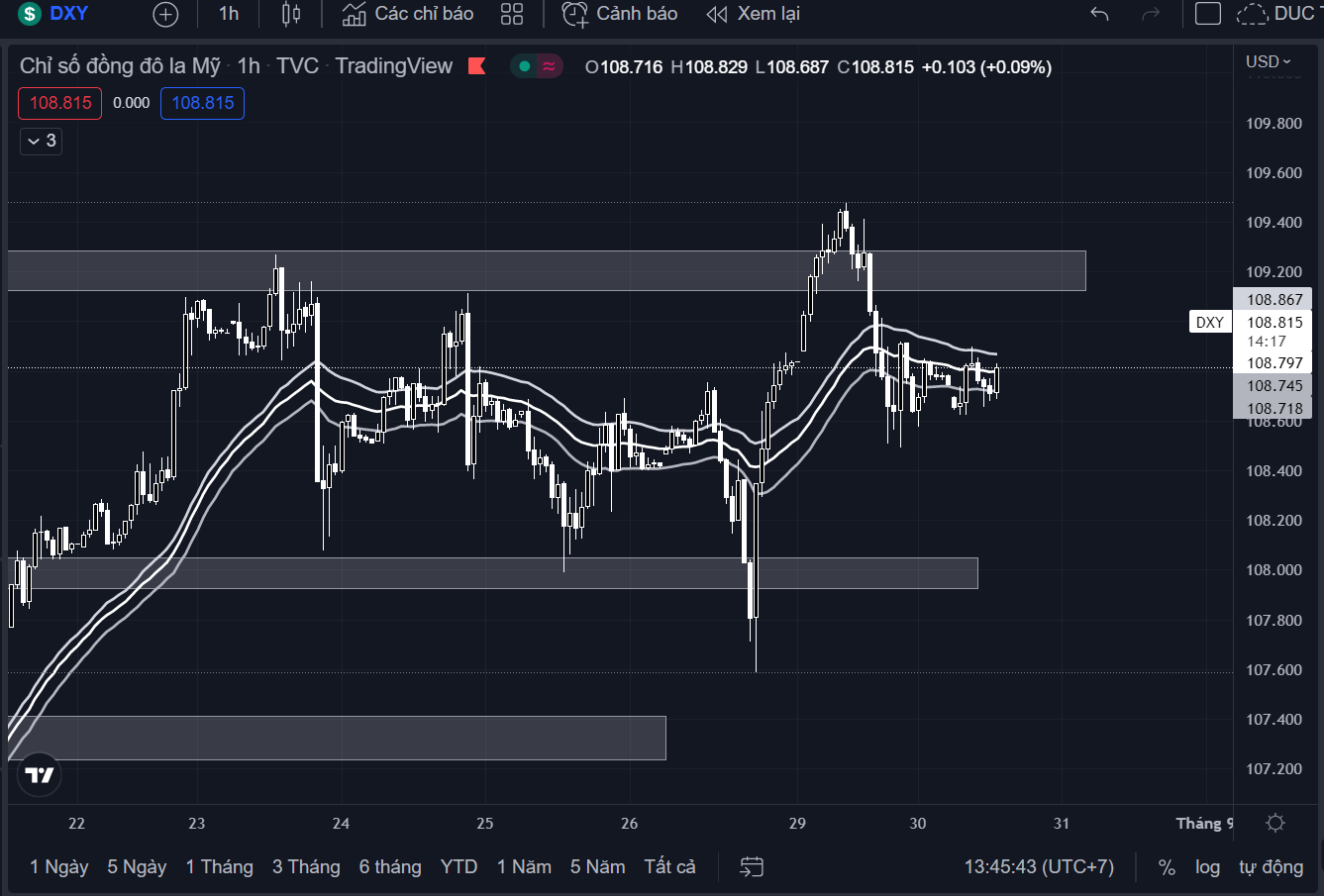
Task: Start bar replay with Xem lại
Action: pyautogui.click(x=753, y=14)
